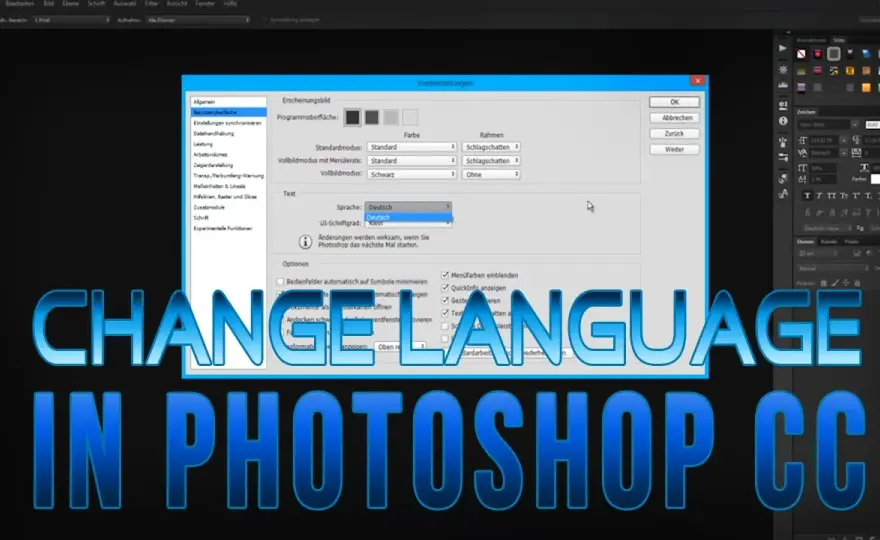Open the Fenster menu
Image resolution: width=880 pixels, height=540 pixels.
(205, 3)
